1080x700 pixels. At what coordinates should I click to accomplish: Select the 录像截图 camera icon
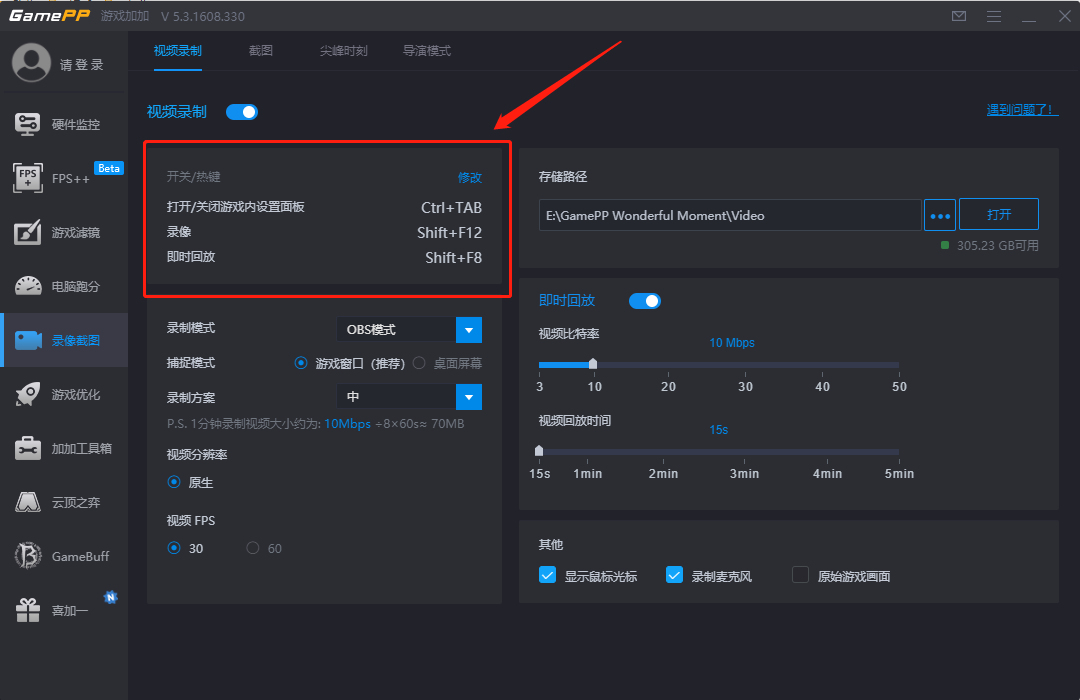tap(28, 340)
